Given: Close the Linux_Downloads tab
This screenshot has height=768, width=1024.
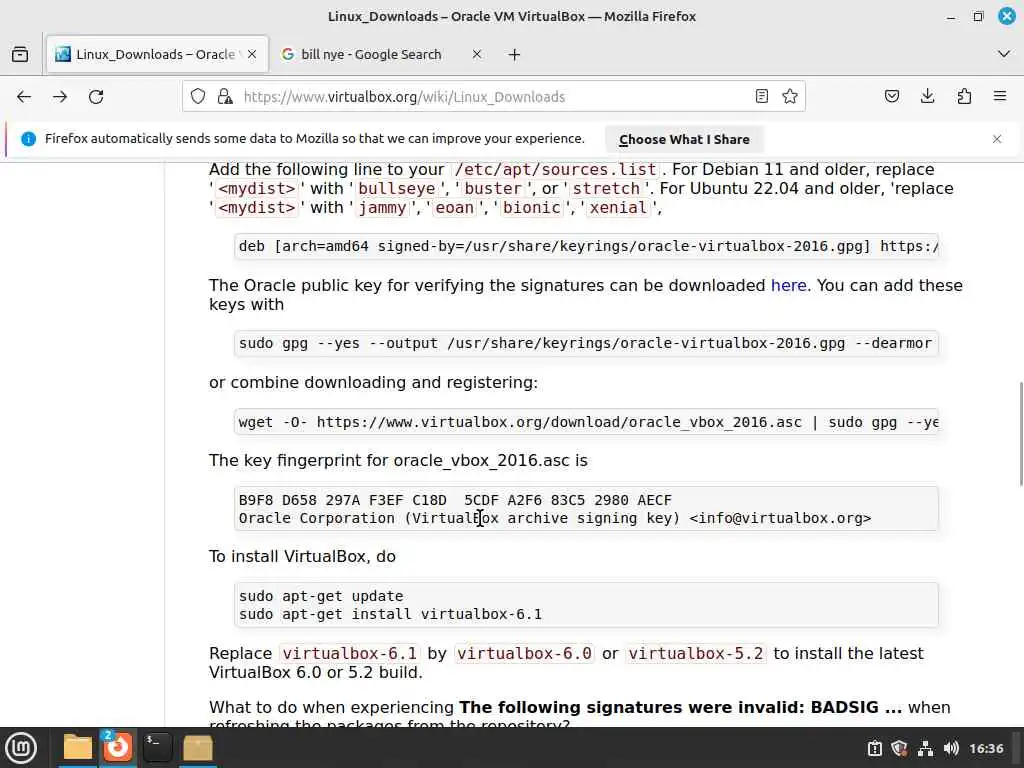Looking at the screenshot, I should (x=252, y=54).
